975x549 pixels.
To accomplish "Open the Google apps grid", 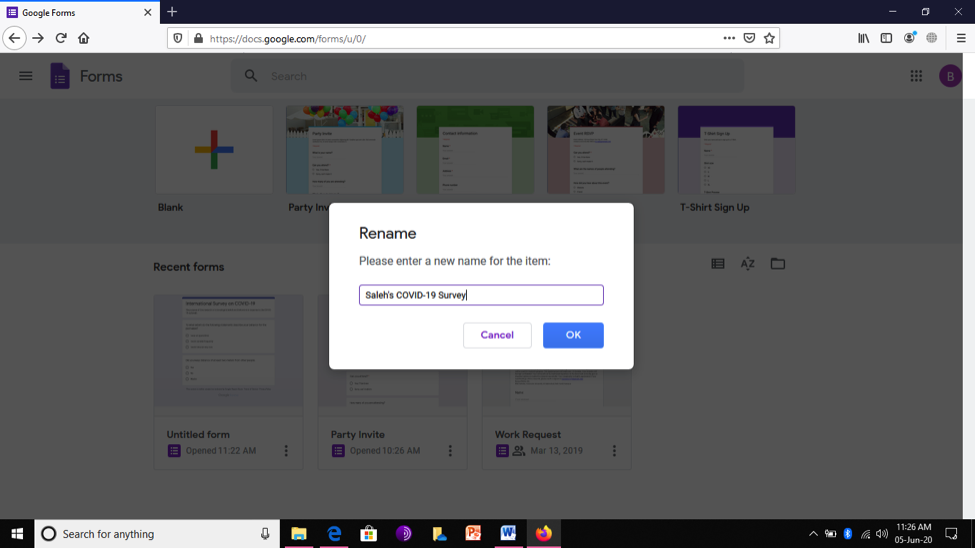I will tap(916, 76).
